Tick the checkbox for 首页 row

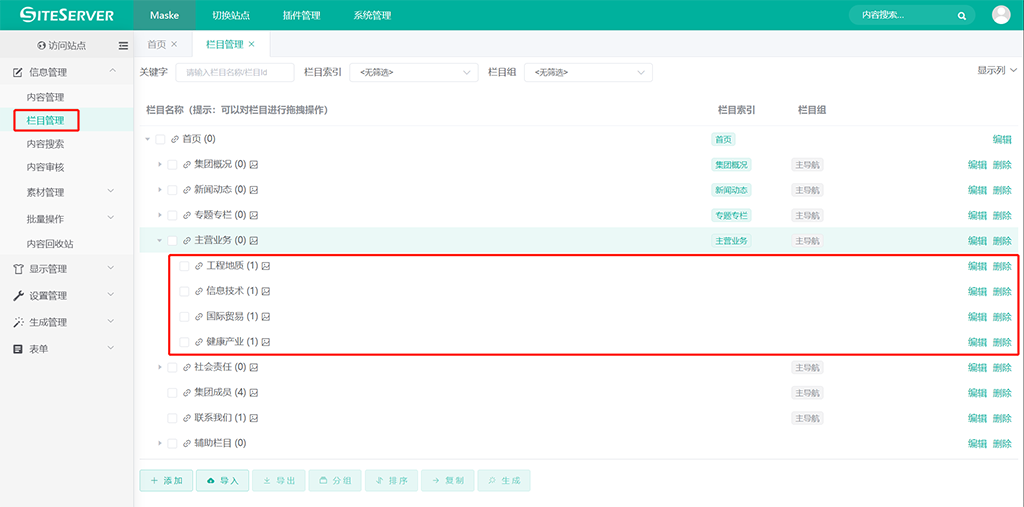[x=160, y=139]
